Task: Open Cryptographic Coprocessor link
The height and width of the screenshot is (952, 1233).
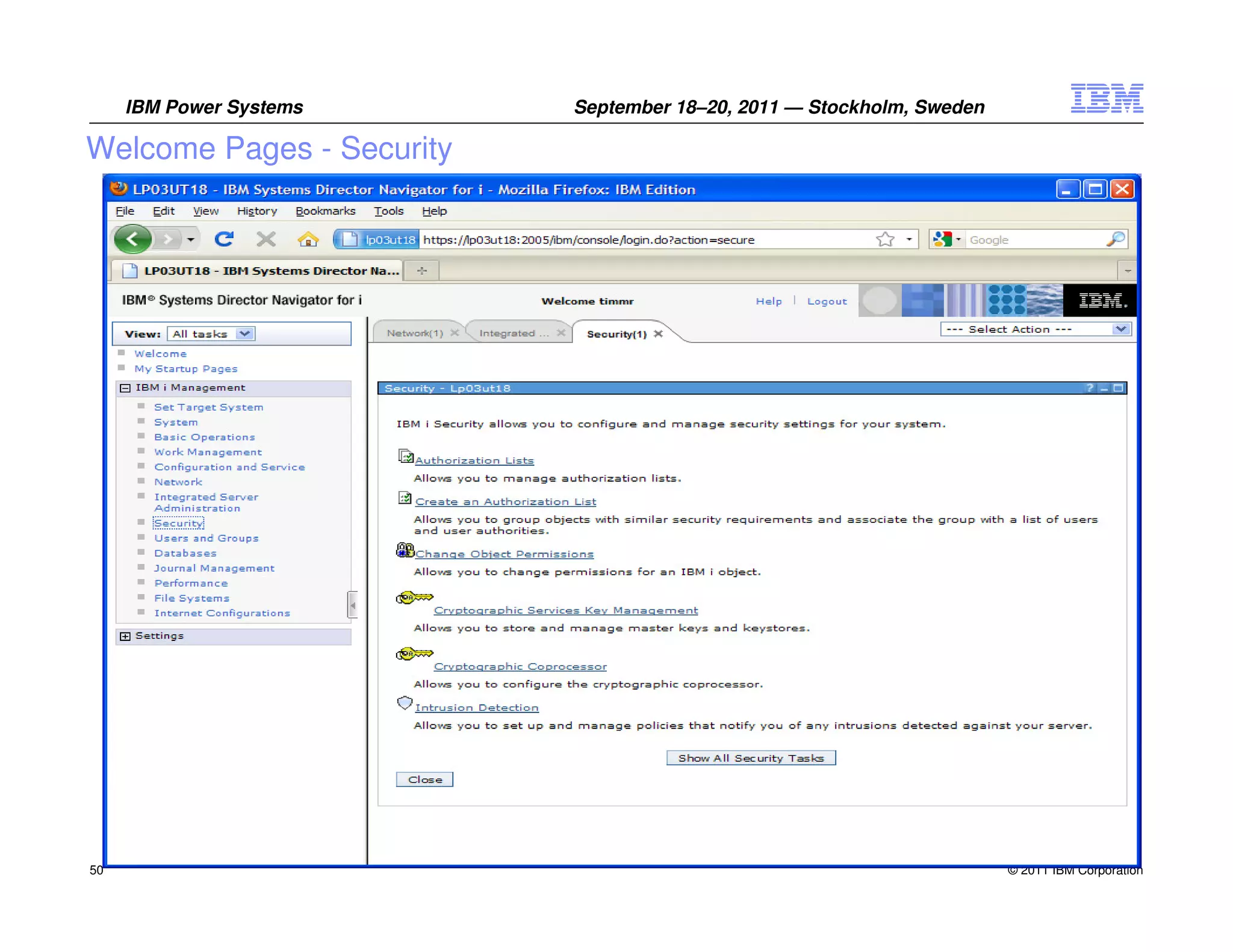Action: pos(520,667)
